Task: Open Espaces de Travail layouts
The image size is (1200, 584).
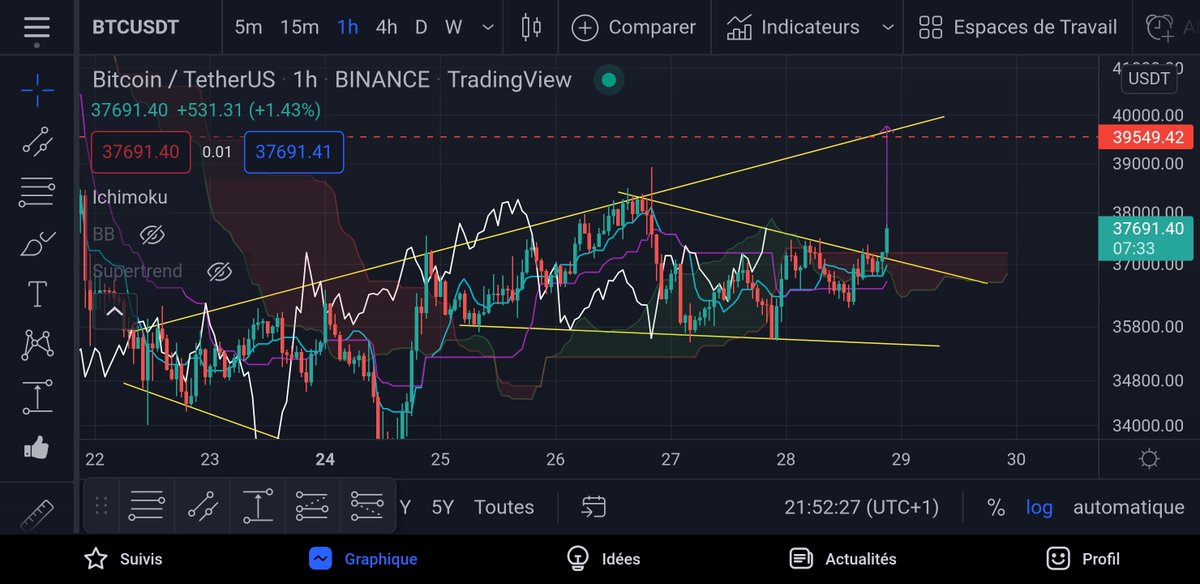Action: coord(1017,27)
